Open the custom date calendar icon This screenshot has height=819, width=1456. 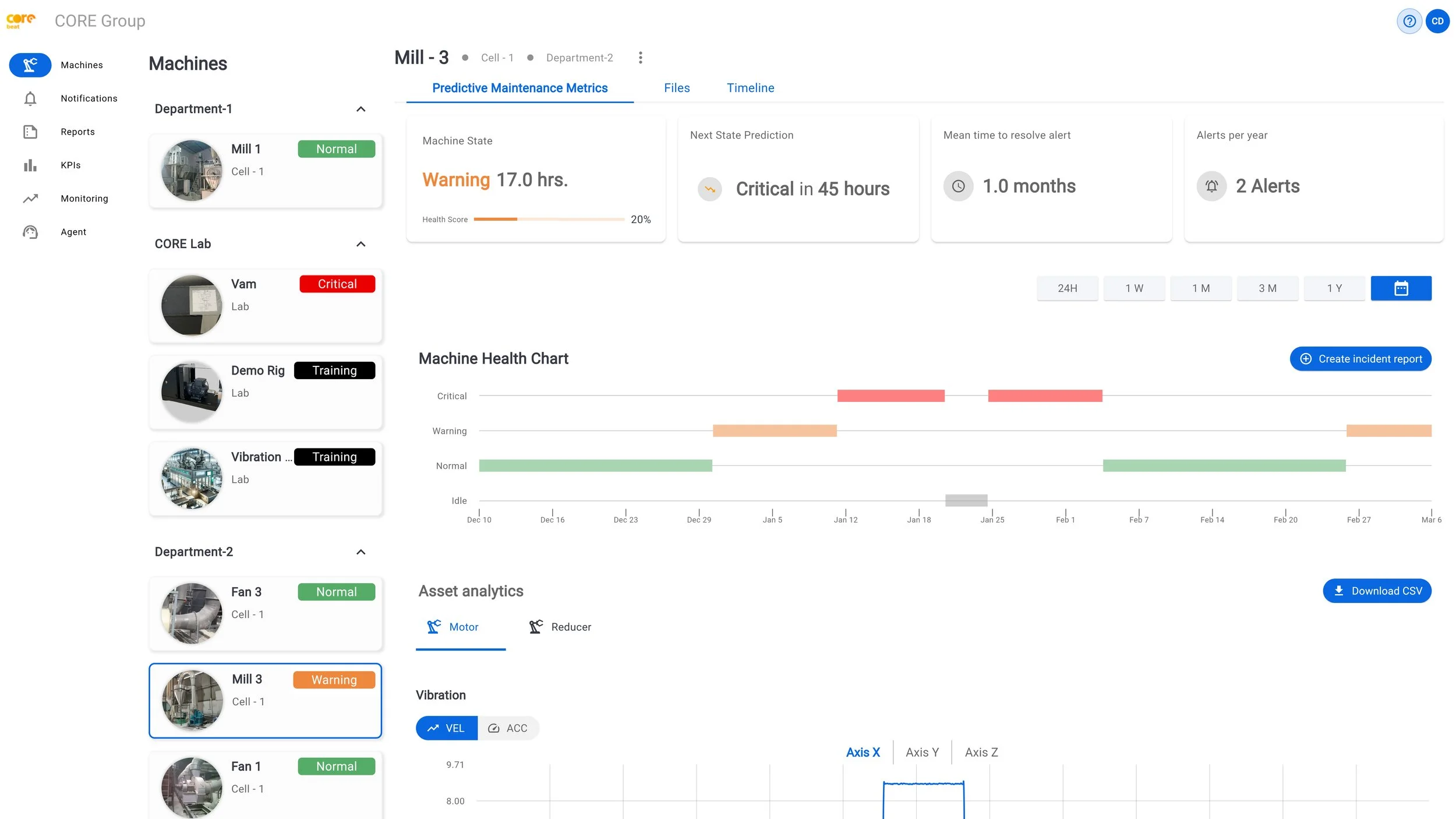click(1401, 288)
